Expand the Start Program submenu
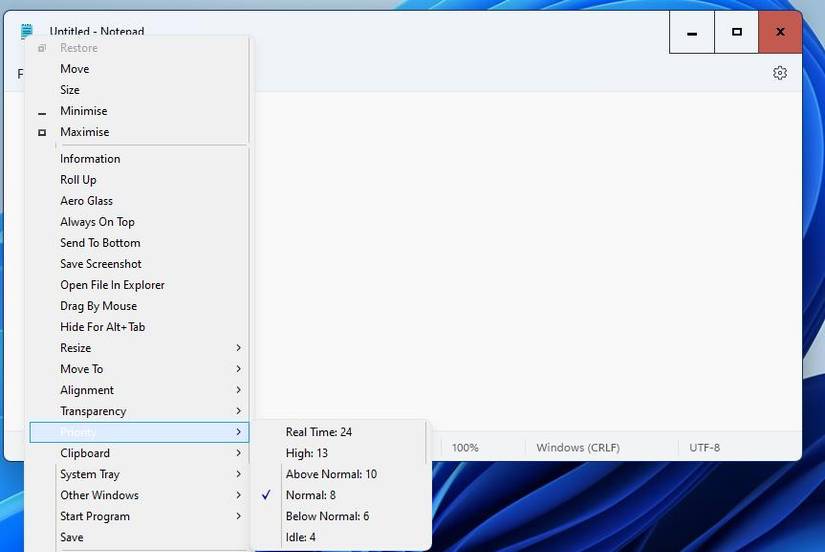Image resolution: width=825 pixels, height=552 pixels. coord(139,517)
